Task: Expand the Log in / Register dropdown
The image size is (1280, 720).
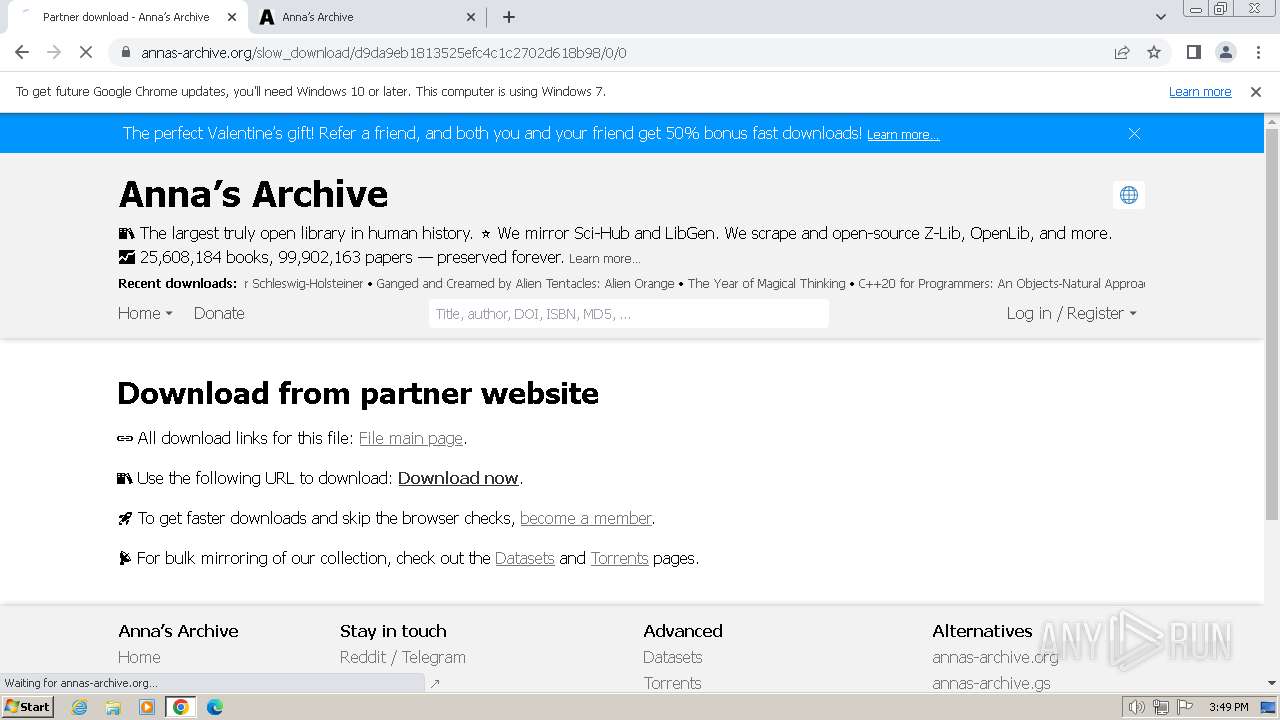Action: [x=1071, y=313]
